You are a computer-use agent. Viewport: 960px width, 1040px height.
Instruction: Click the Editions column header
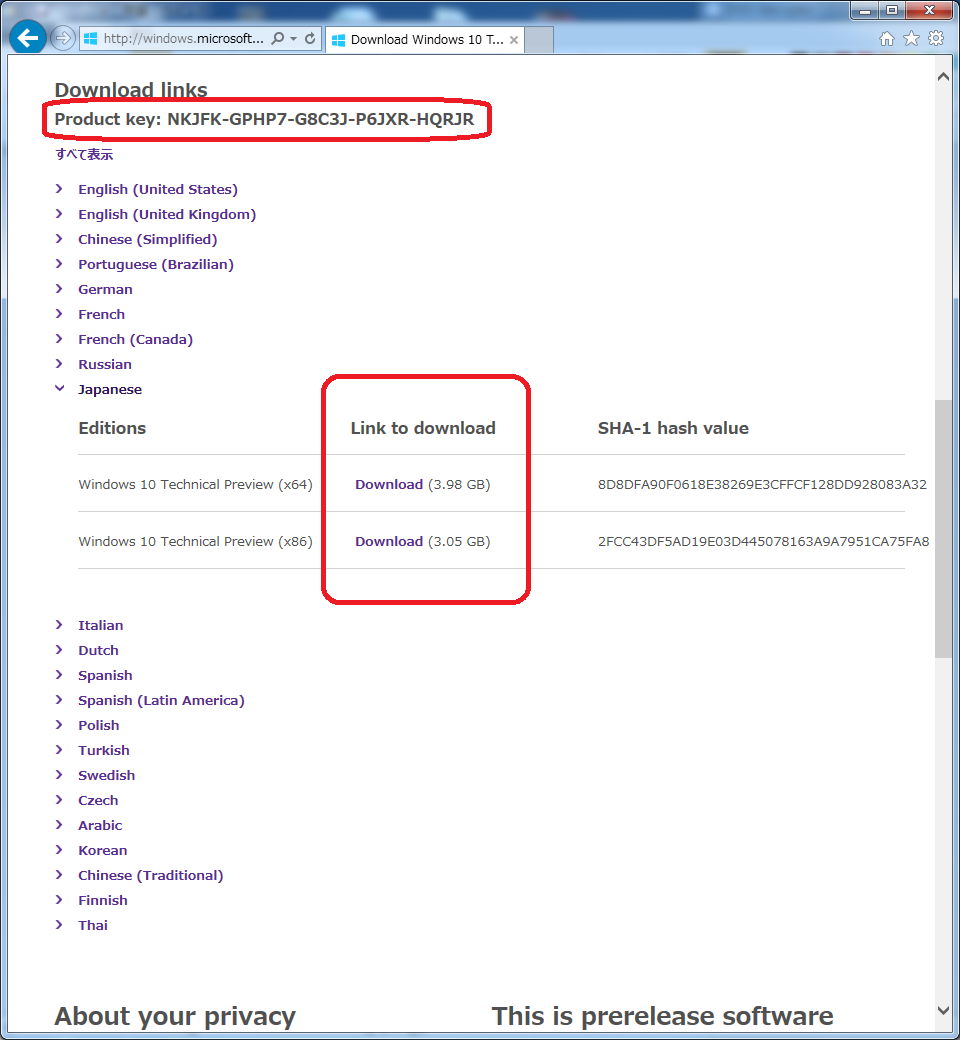(x=112, y=428)
